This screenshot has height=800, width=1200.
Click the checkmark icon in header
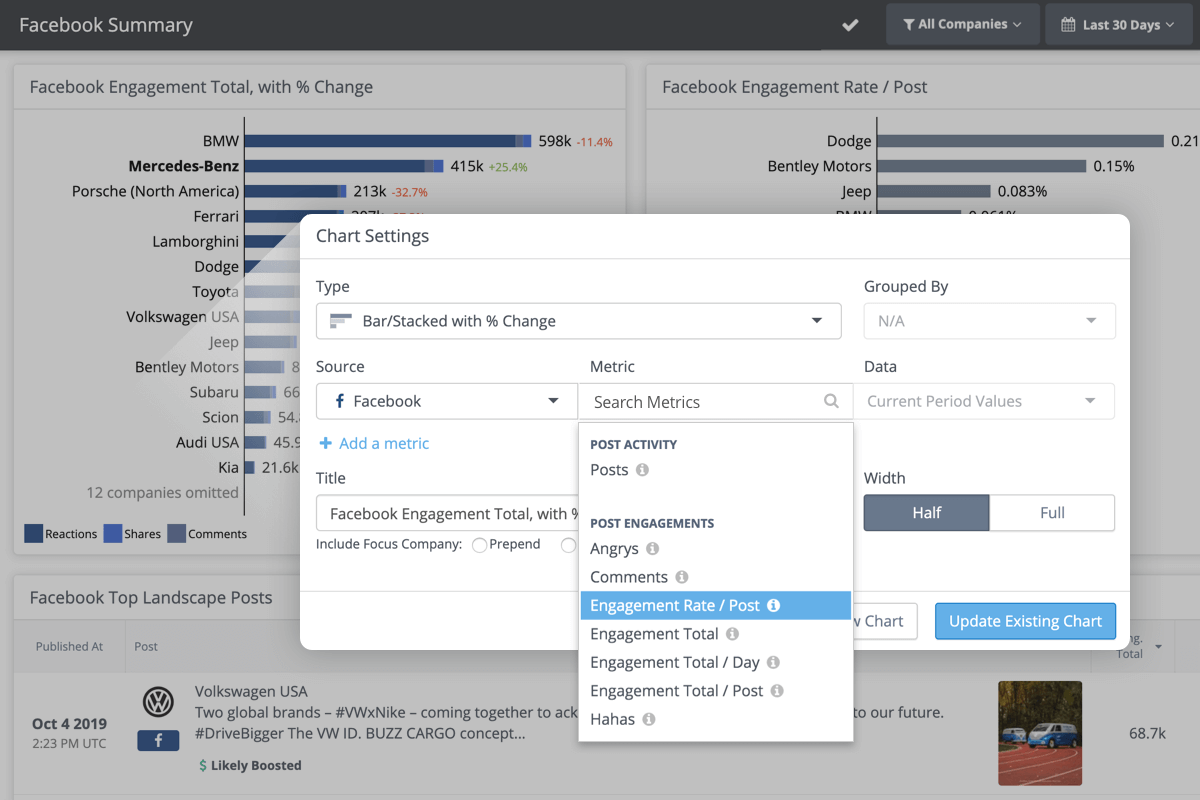click(850, 25)
